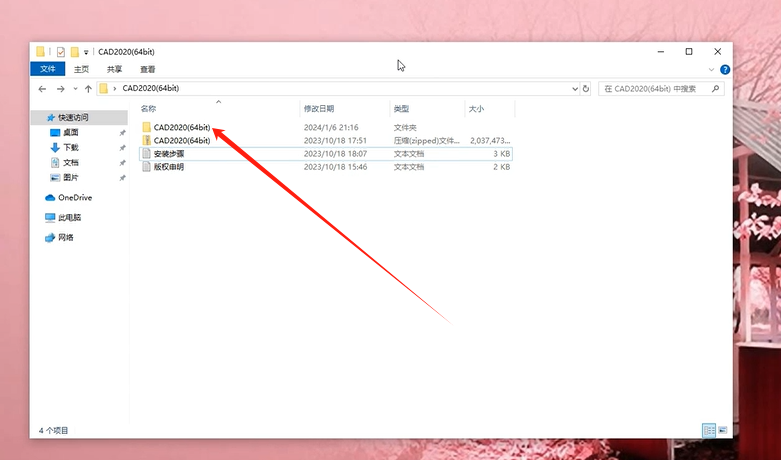Open 下载 in the navigation pane

(70, 147)
